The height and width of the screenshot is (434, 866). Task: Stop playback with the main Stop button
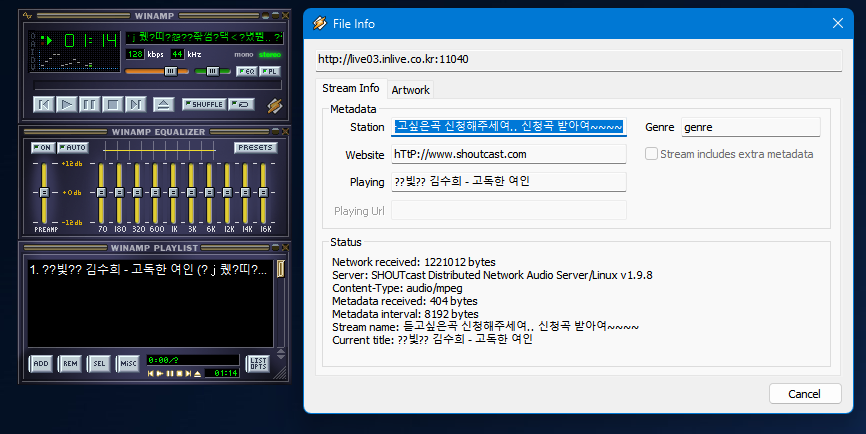point(113,104)
